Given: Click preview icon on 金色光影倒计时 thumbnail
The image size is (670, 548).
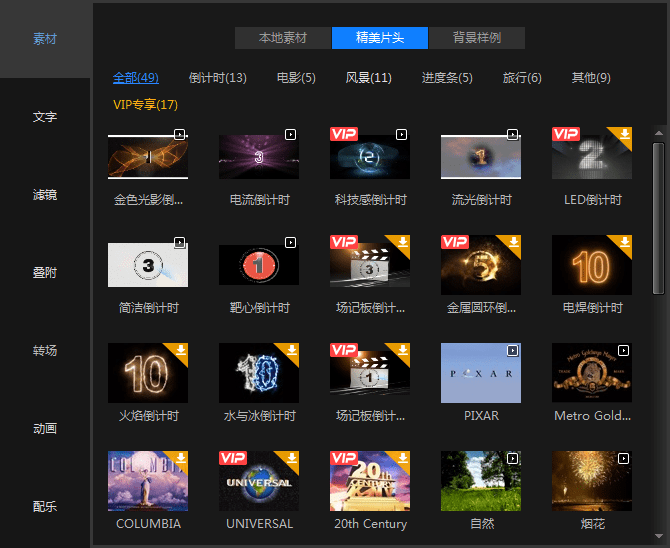Looking at the screenshot, I should pos(180,133).
